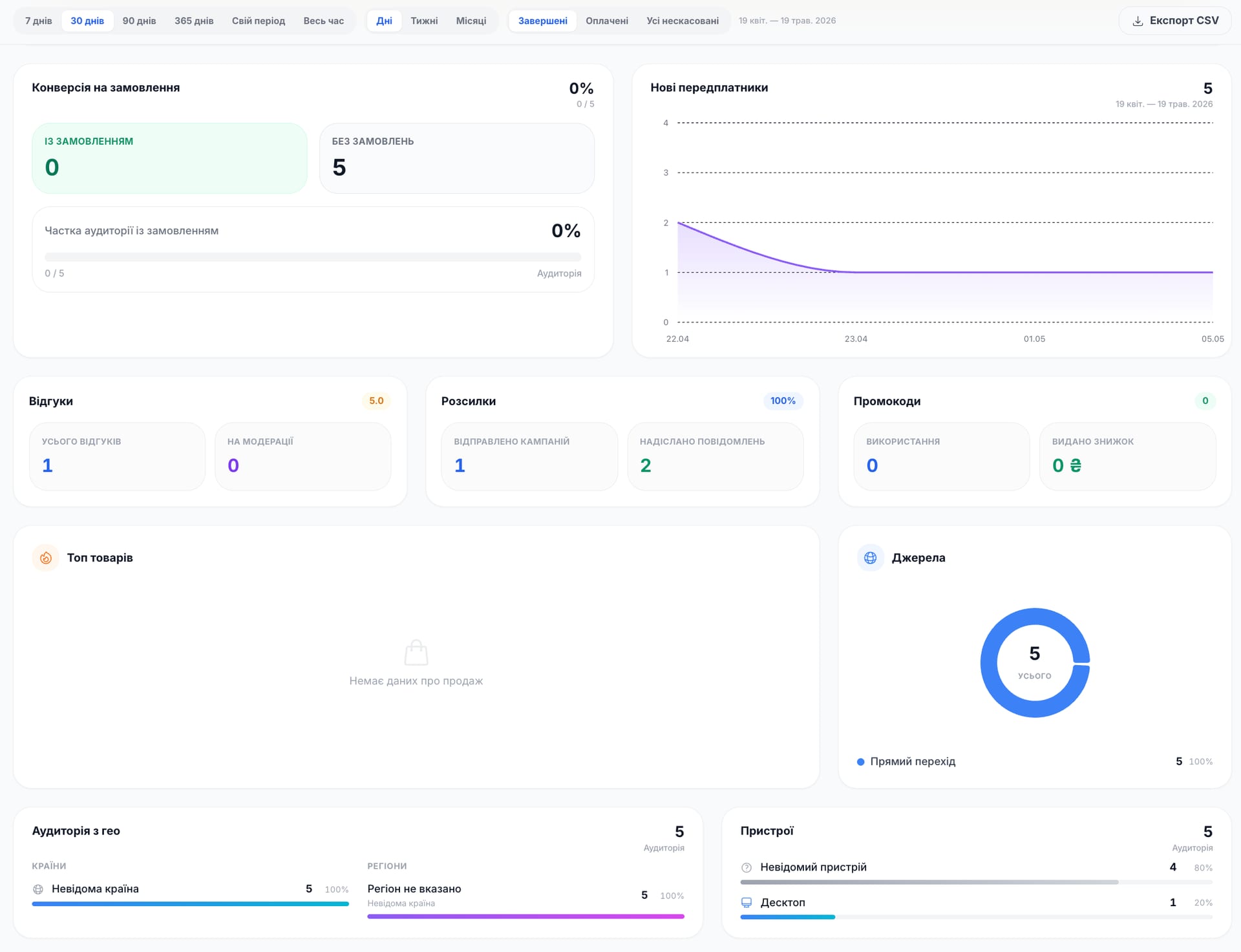Click the flame icon beside Топ товарів

point(46,558)
